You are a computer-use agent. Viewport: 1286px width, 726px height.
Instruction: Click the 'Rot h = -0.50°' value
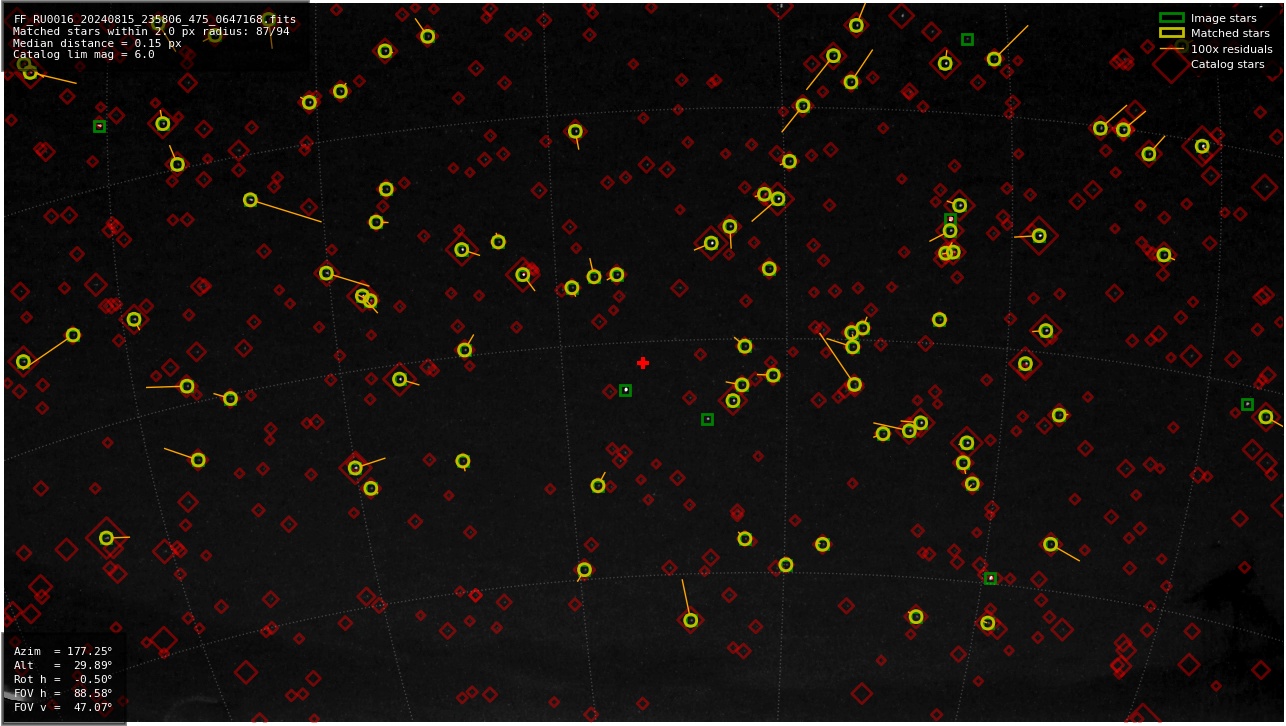(63, 679)
